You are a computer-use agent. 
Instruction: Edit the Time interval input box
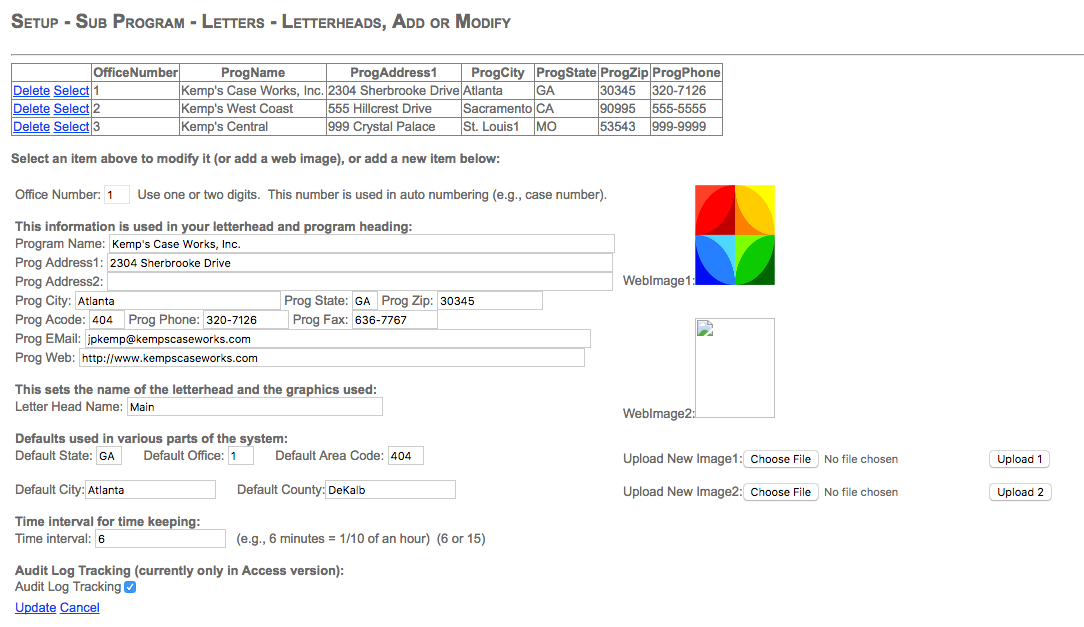click(x=160, y=539)
